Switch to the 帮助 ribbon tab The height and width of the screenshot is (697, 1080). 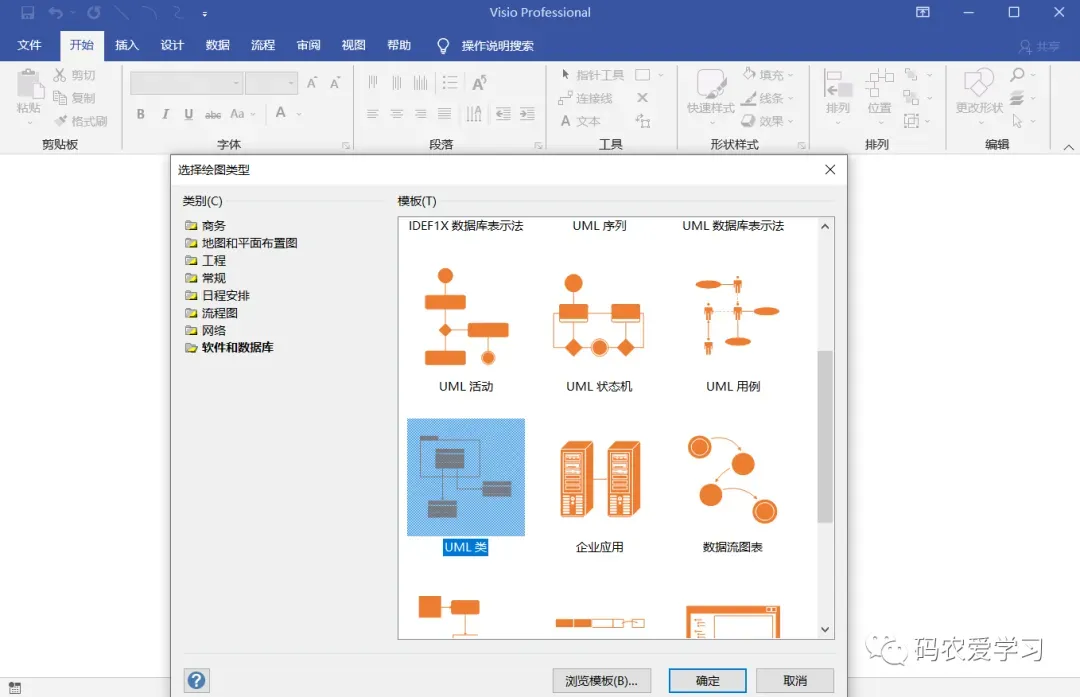(399, 45)
